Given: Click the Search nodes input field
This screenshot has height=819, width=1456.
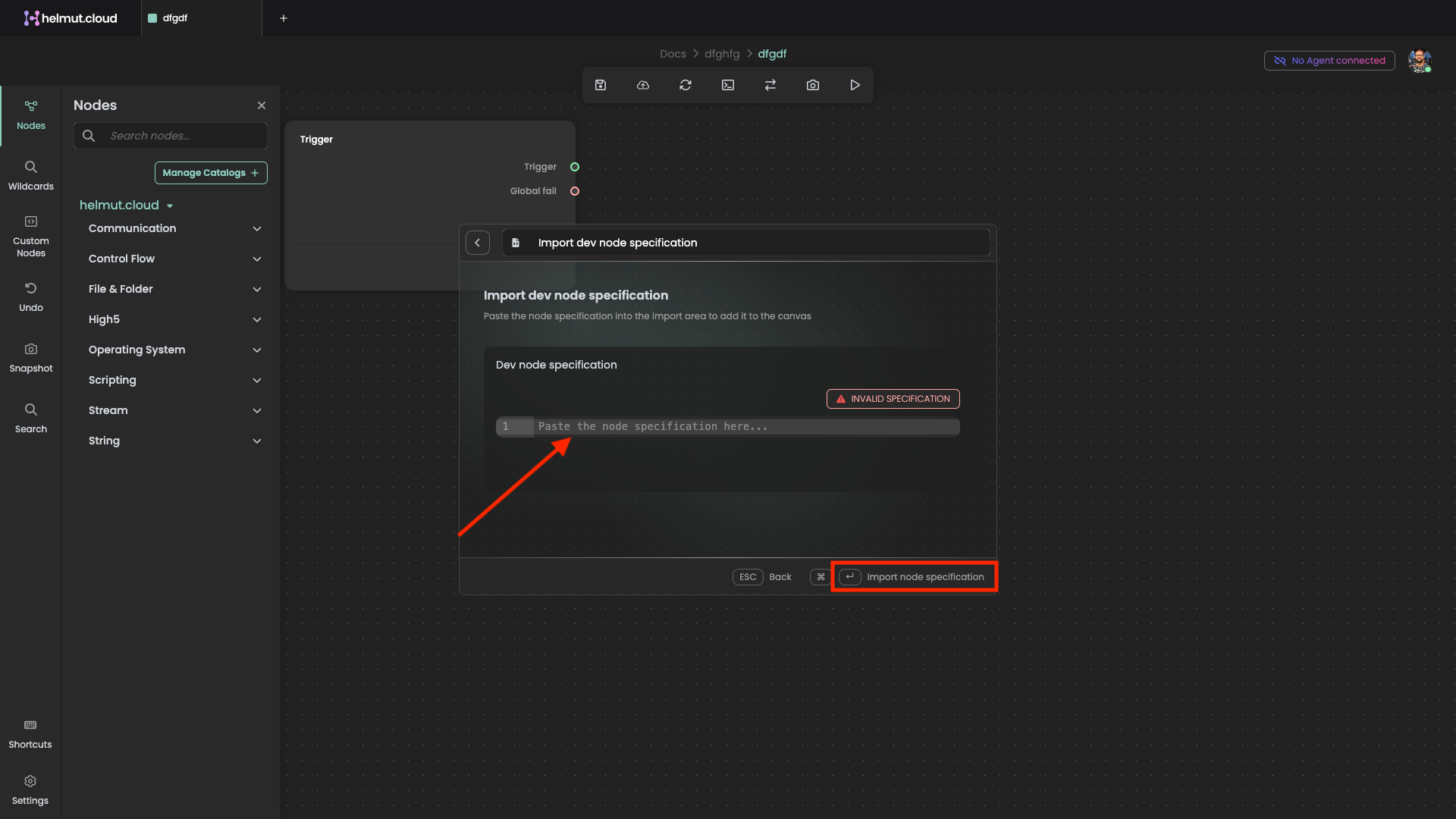Looking at the screenshot, I should [x=182, y=136].
